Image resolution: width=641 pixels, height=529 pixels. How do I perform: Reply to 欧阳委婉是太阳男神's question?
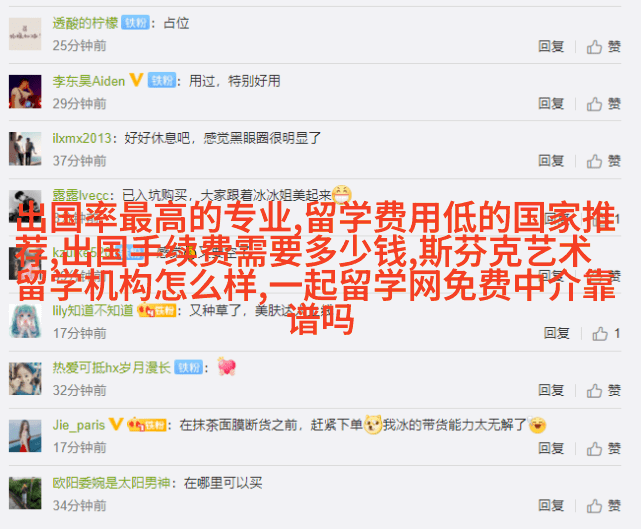551,505
